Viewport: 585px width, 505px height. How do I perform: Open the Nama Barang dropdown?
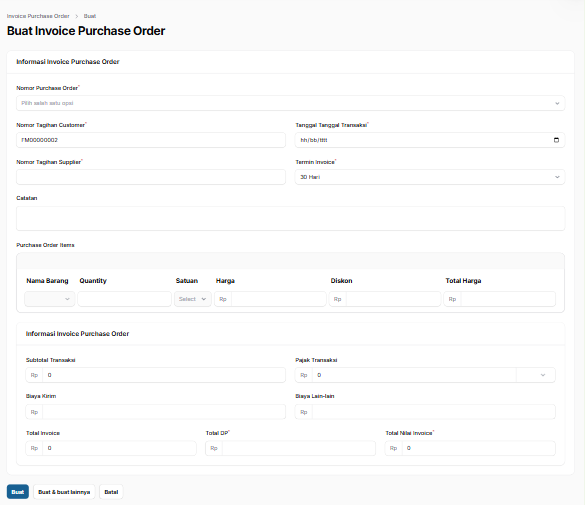50,299
